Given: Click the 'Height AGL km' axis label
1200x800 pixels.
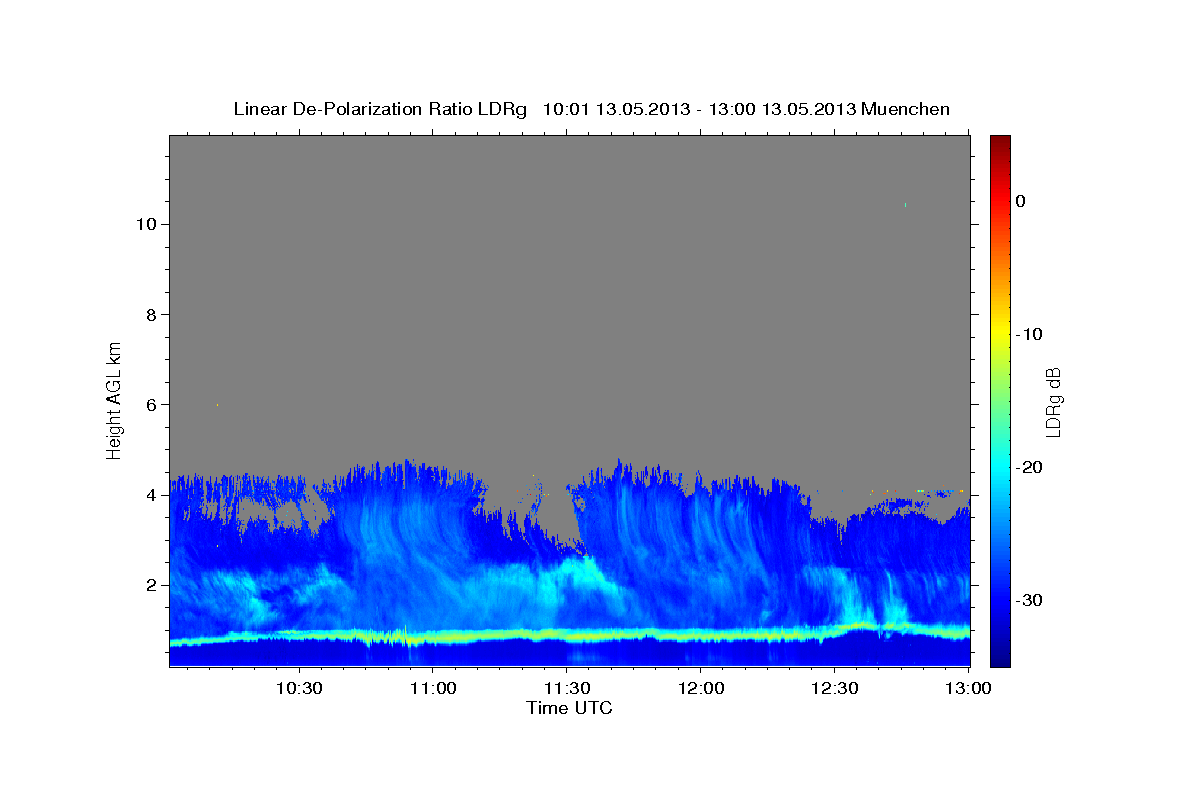Looking at the screenshot, I should [x=115, y=399].
